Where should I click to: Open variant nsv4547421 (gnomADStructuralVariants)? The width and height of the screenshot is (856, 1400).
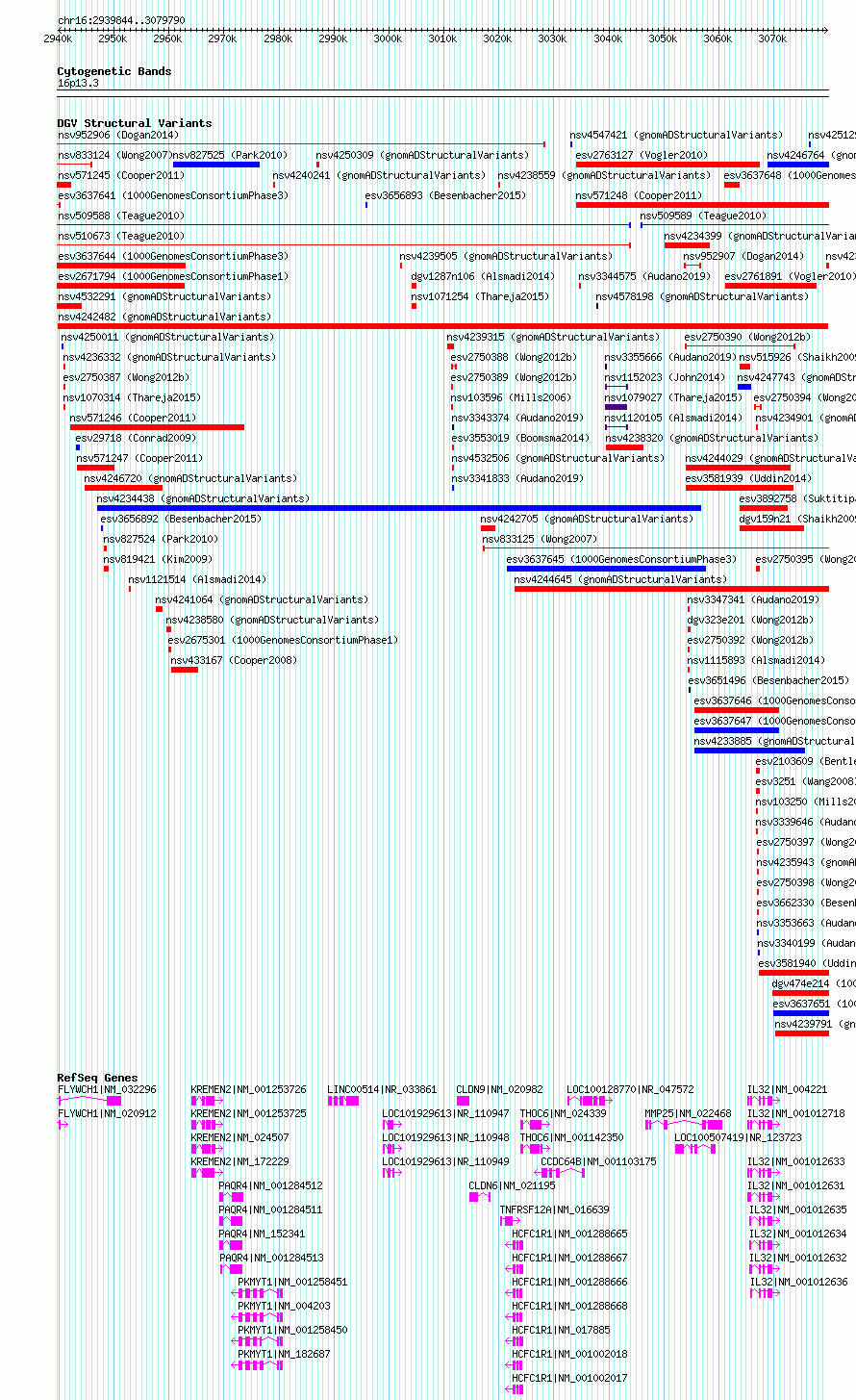click(x=676, y=135)
